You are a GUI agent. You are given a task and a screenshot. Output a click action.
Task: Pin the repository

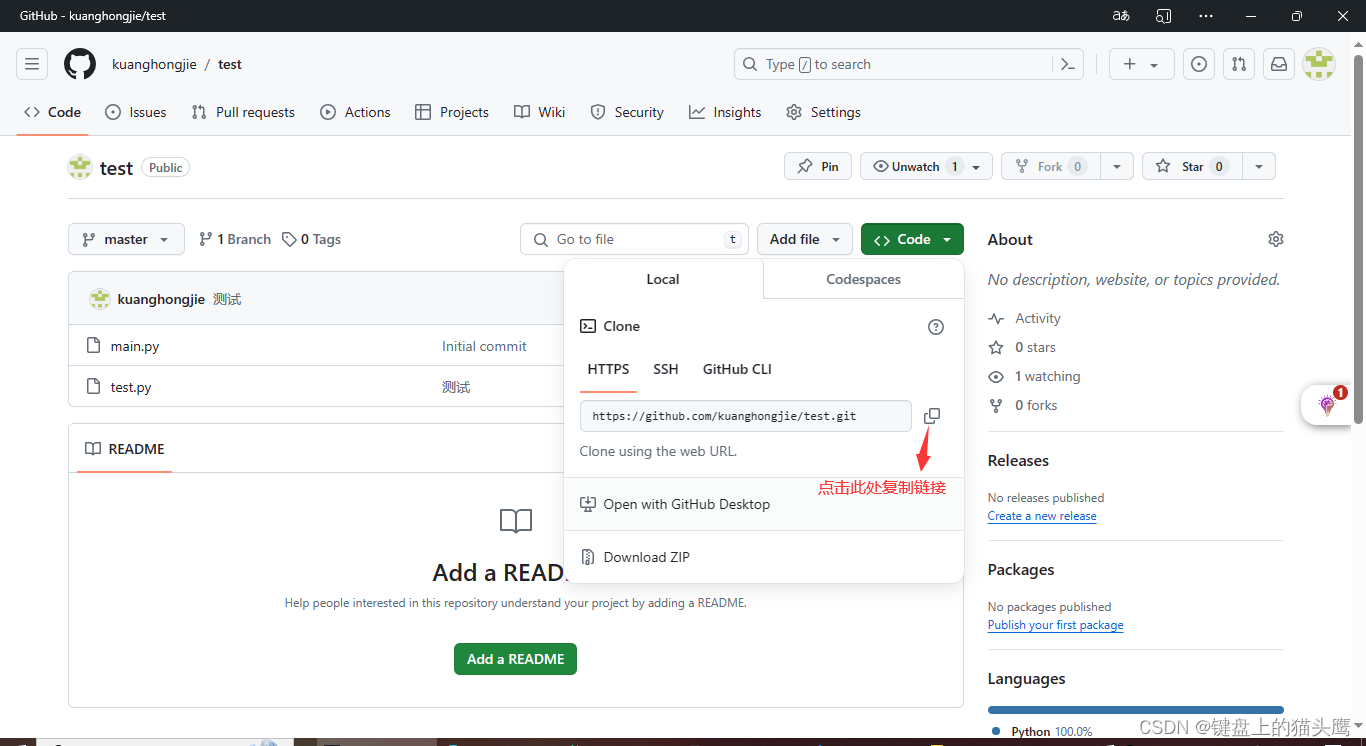pyautogui.click(x=817, y=166)
